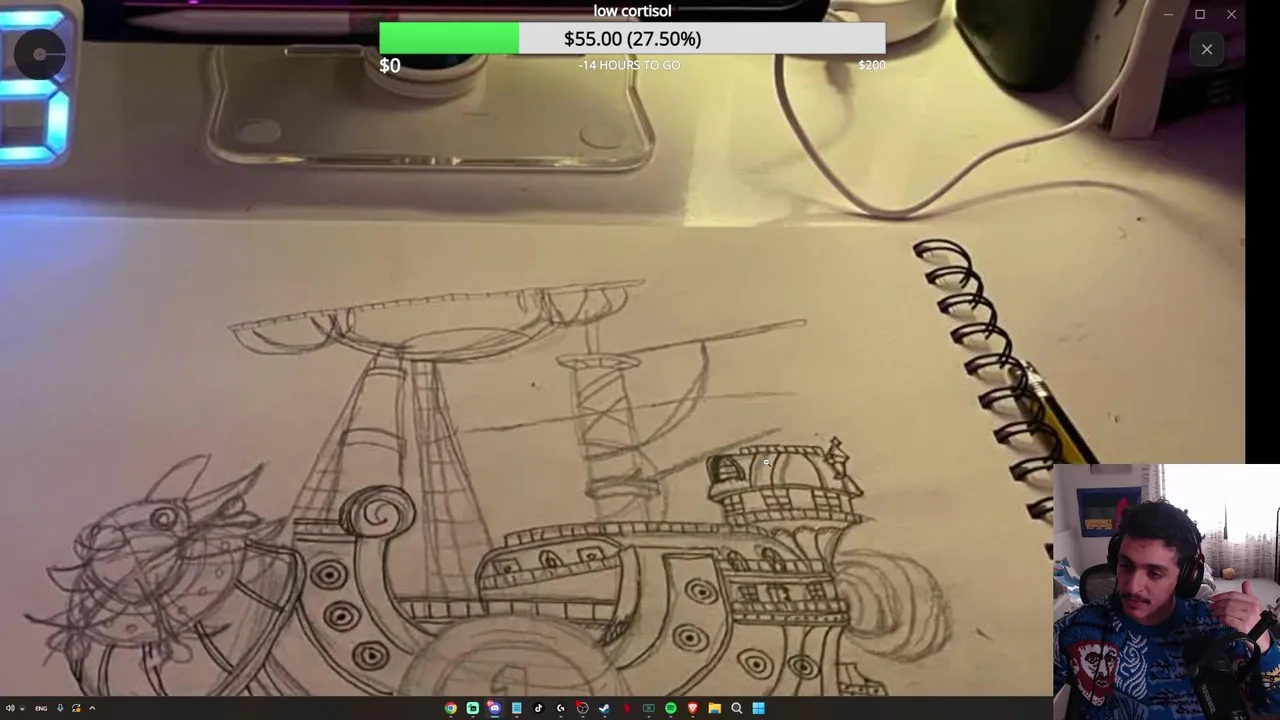The height and width of the screenshot is (720, 1280).
Task: Minimize the window using the title bar button
Action: (x=1168, y=14)
